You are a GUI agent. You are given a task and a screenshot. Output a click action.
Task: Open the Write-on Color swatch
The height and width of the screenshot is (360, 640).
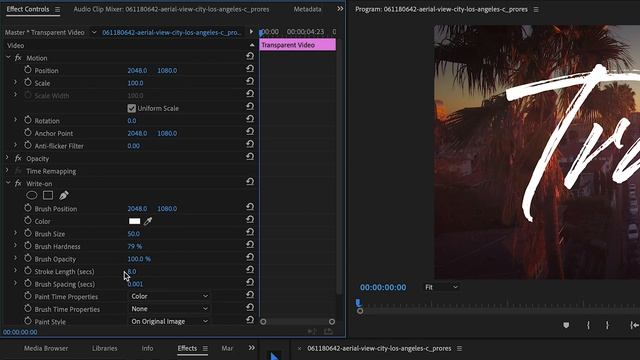(134, 221)
